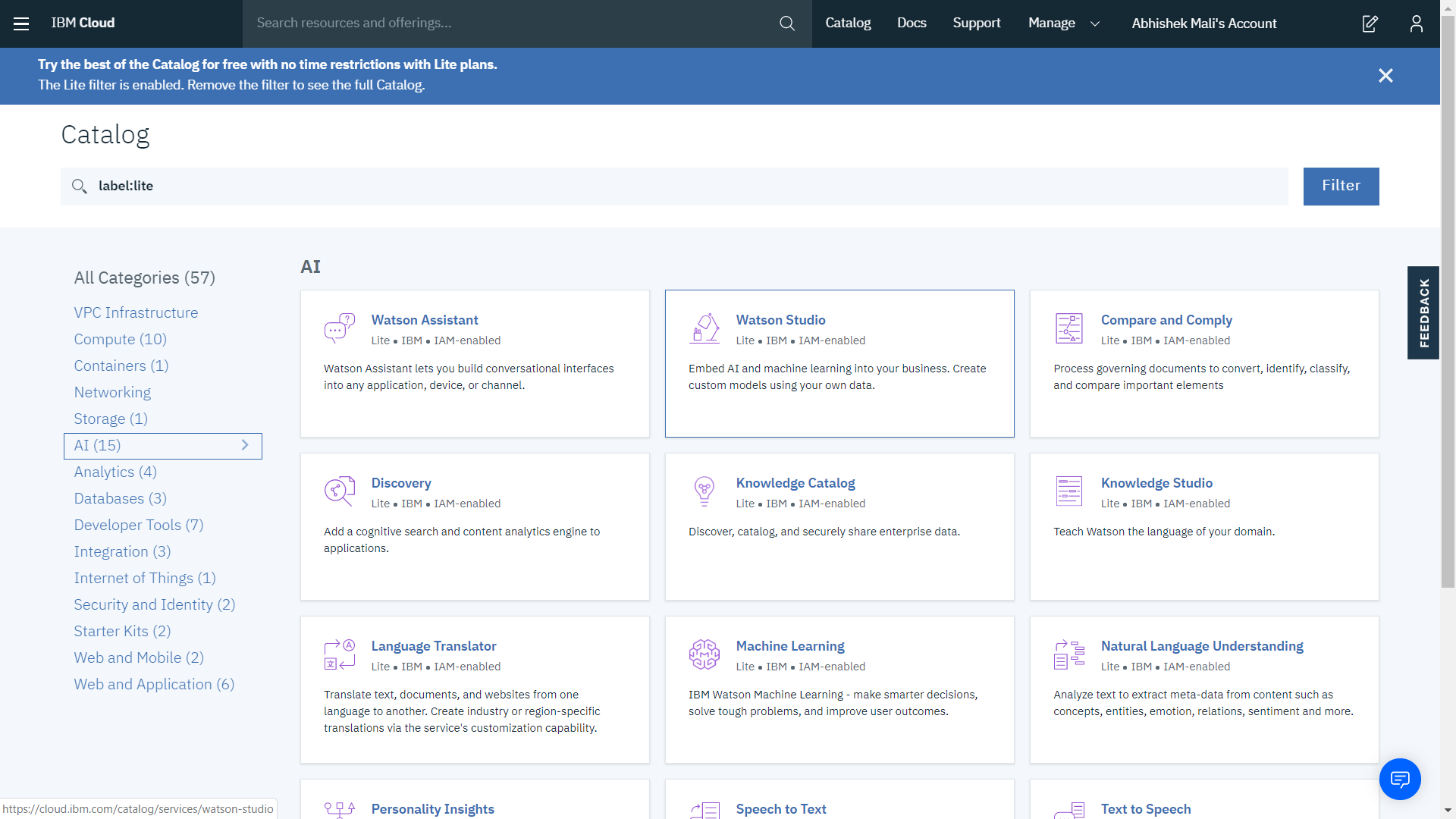Click the catalog search magnifier icon
The width and height of the screenshot is (1456, 819).
coord(79,186)
